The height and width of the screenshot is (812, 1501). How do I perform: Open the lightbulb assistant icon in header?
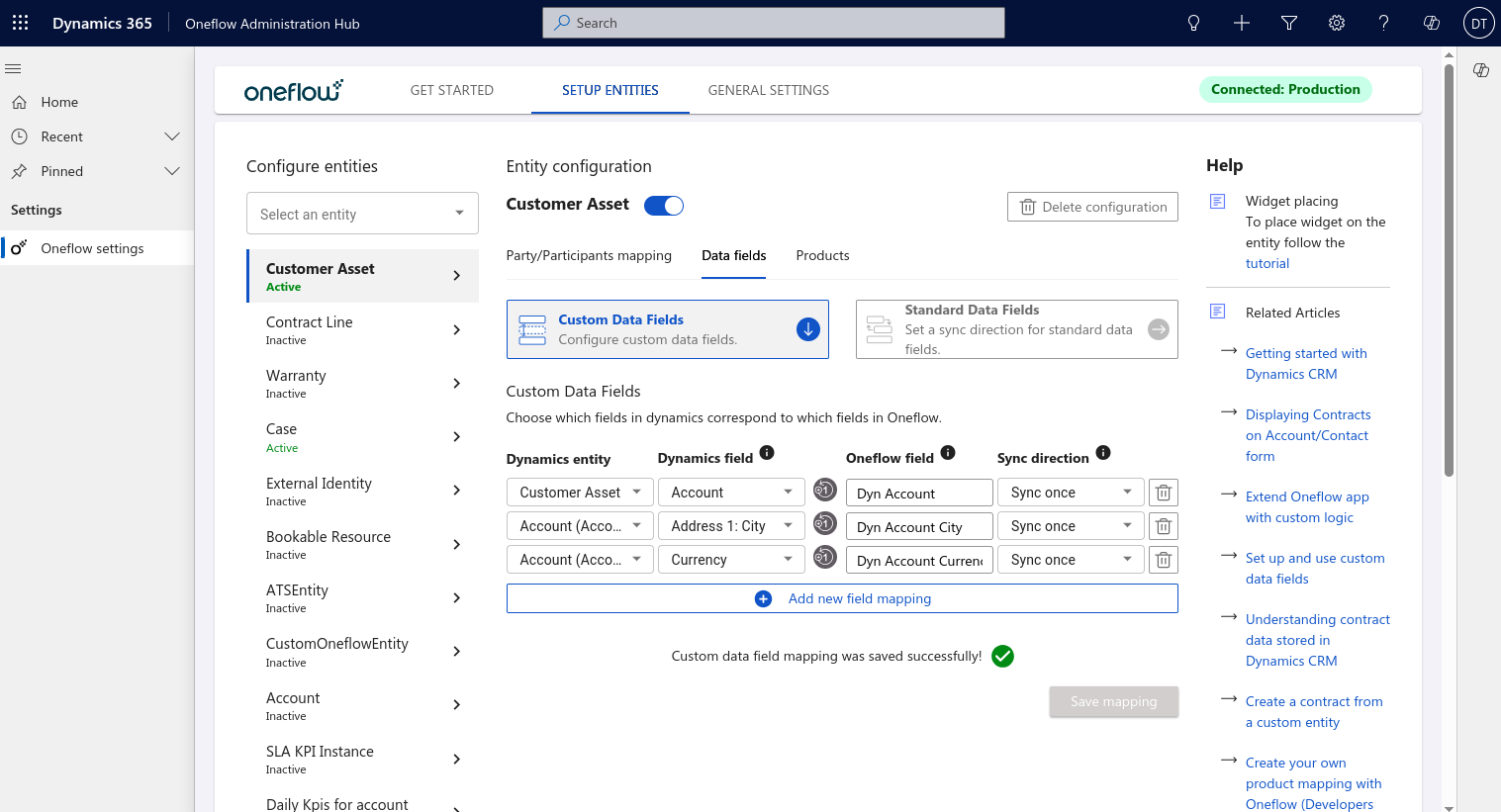(1194, 23)
